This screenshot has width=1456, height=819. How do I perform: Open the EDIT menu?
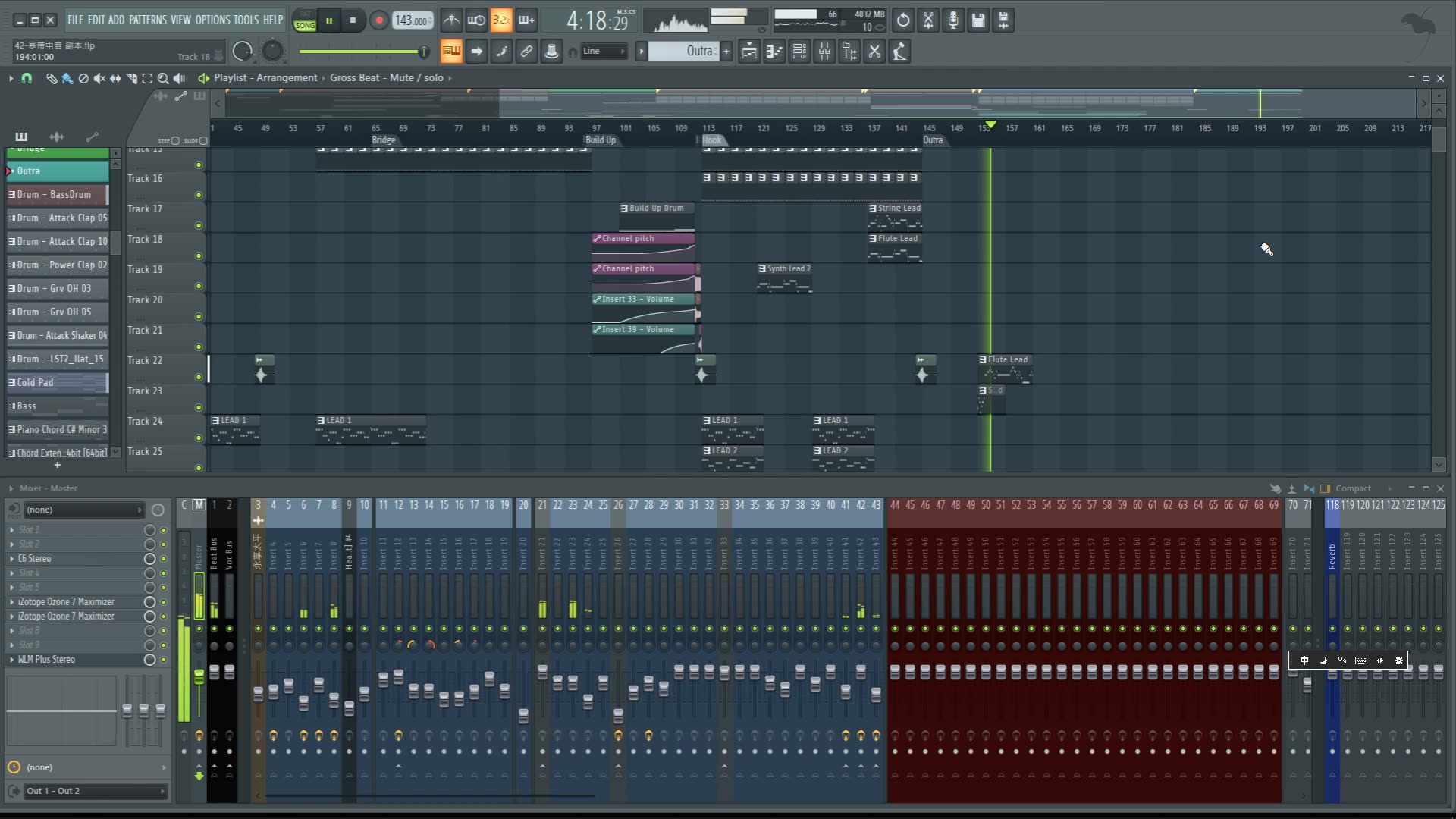(x=96, y=20)
